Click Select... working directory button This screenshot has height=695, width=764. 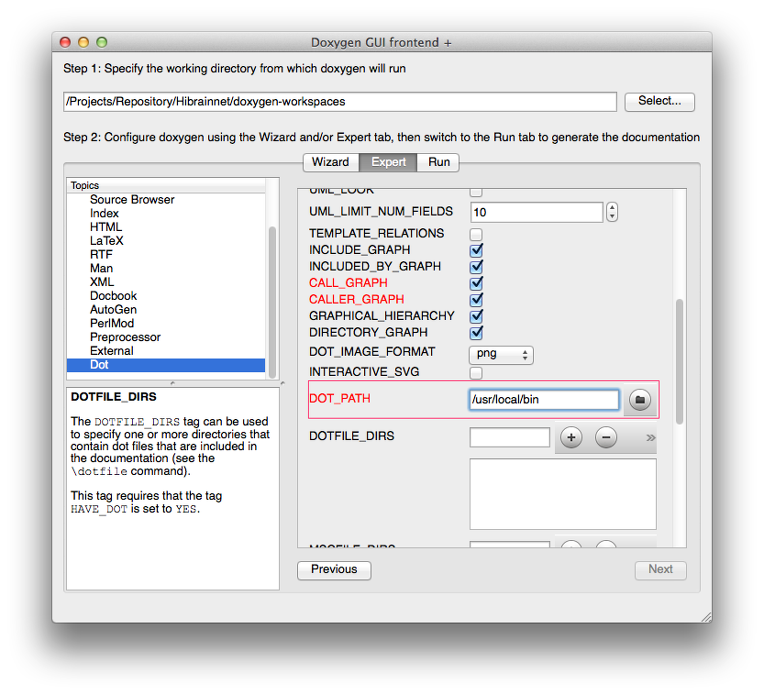pos(659,101)
